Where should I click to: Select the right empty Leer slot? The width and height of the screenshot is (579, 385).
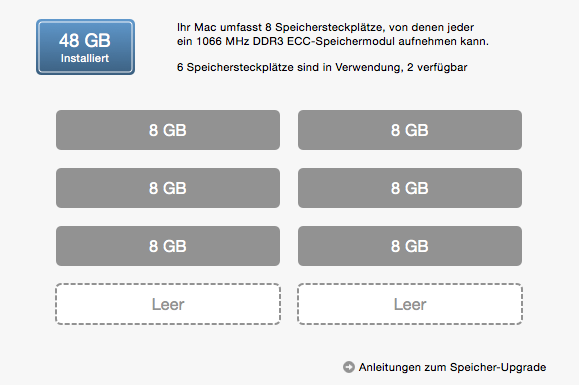point(410,304)
